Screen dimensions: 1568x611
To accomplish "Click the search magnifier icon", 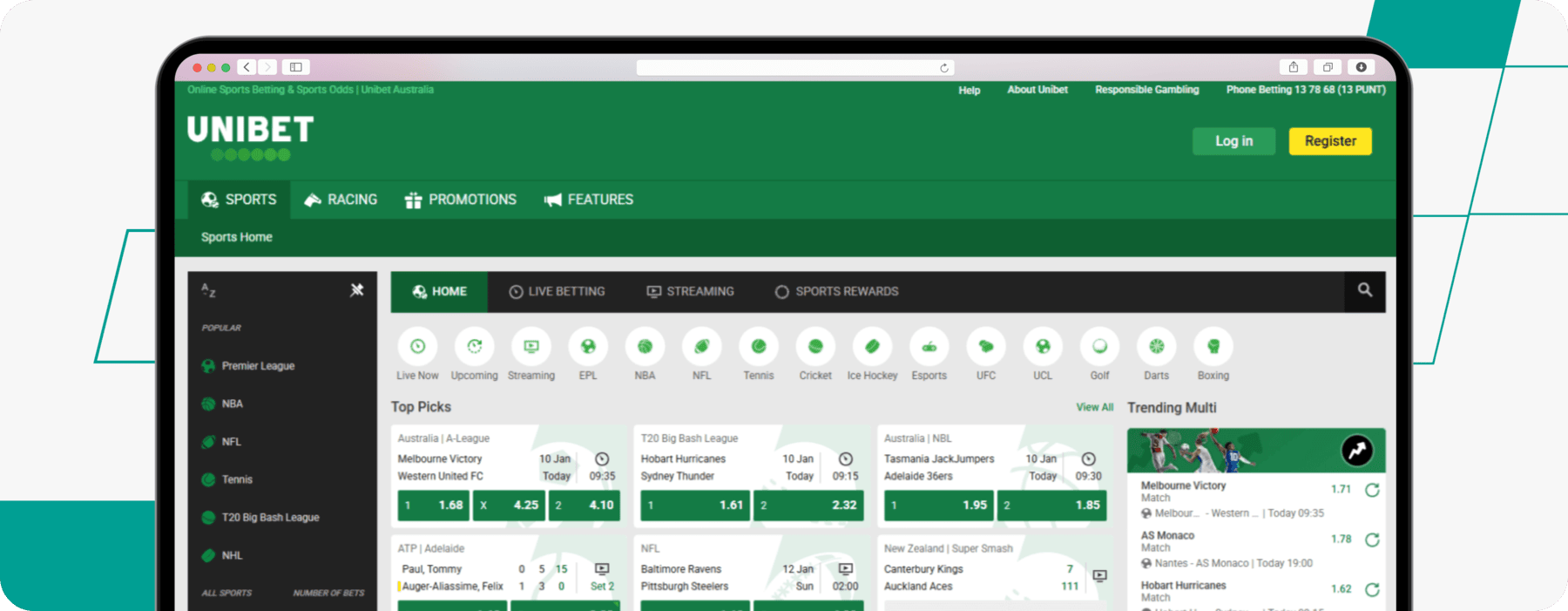I will 1365,290.
